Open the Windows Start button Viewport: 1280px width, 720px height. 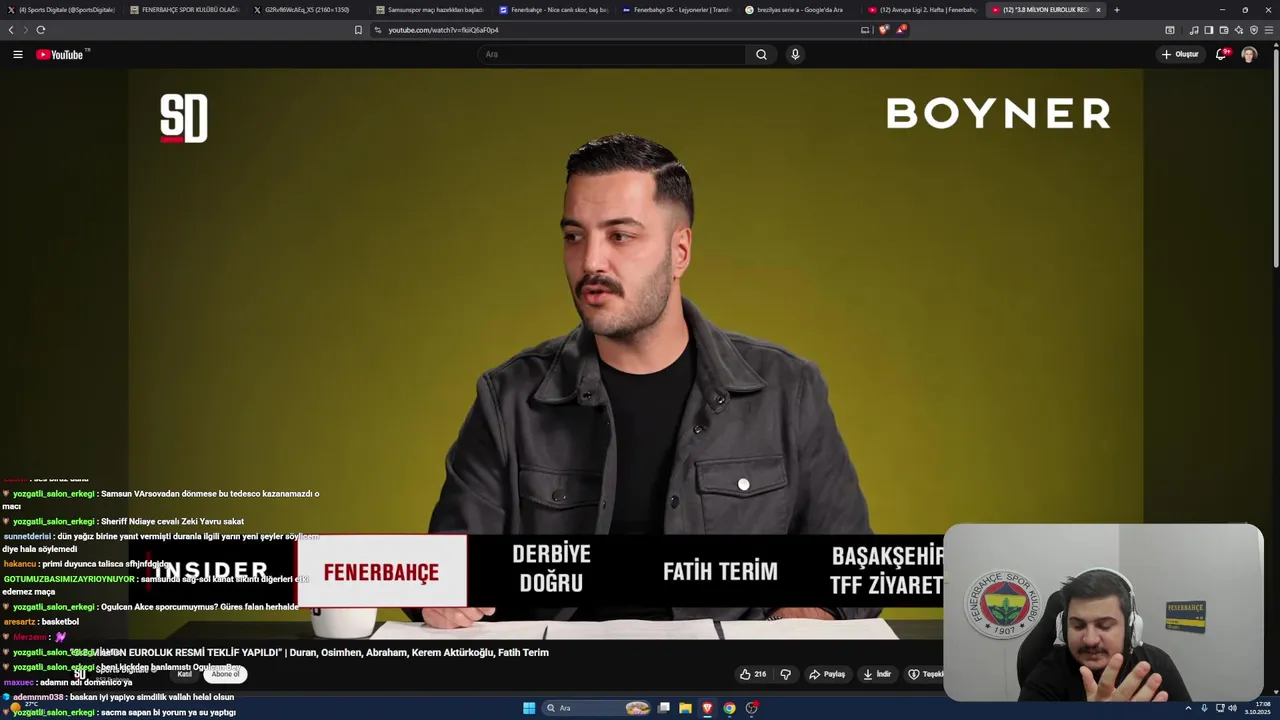click(529, 708)
